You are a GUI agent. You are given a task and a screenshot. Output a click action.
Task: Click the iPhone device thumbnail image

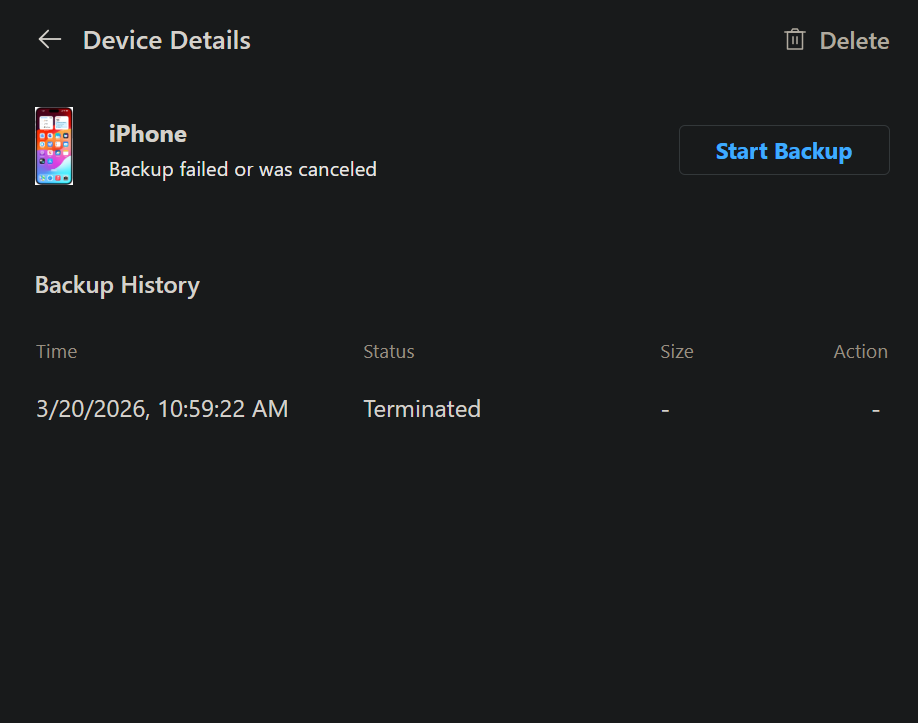pyautogui.click(x=54, y=146)
